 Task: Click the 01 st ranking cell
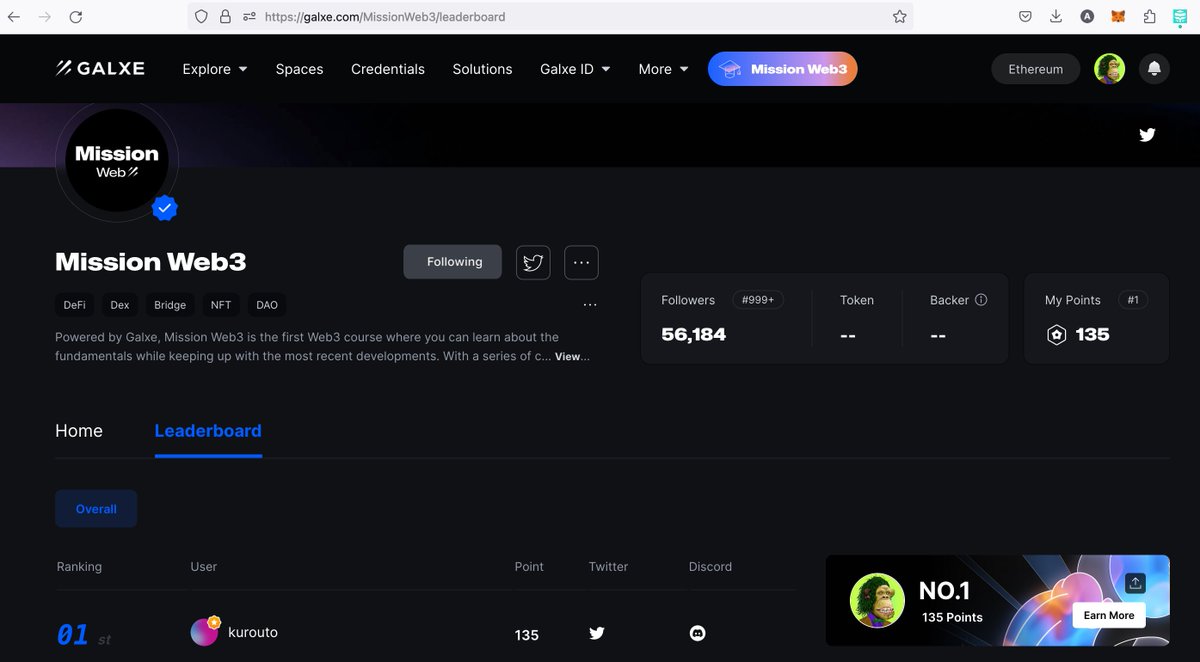(x=84, y=635)
